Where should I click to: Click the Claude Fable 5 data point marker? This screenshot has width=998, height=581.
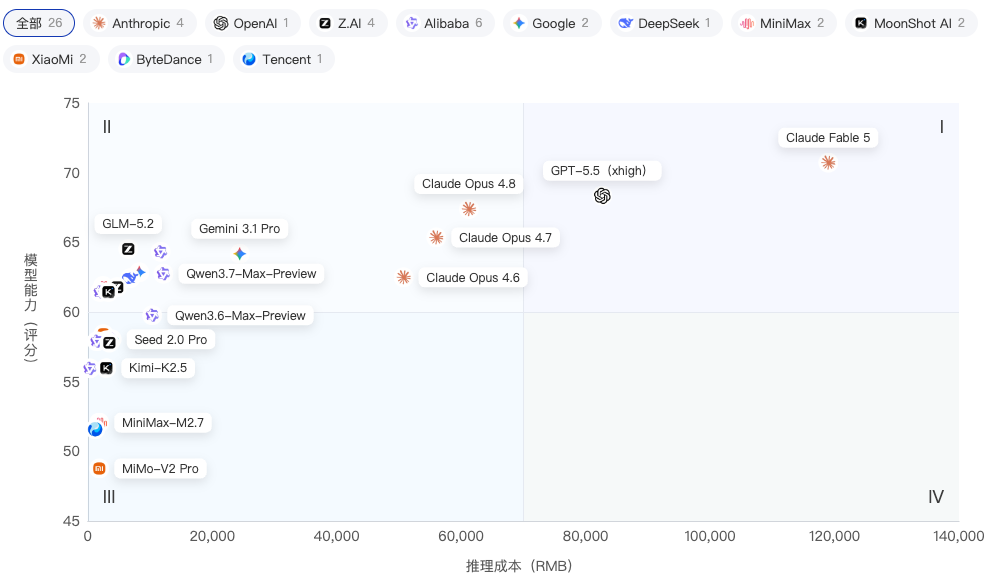click(828, 163)
